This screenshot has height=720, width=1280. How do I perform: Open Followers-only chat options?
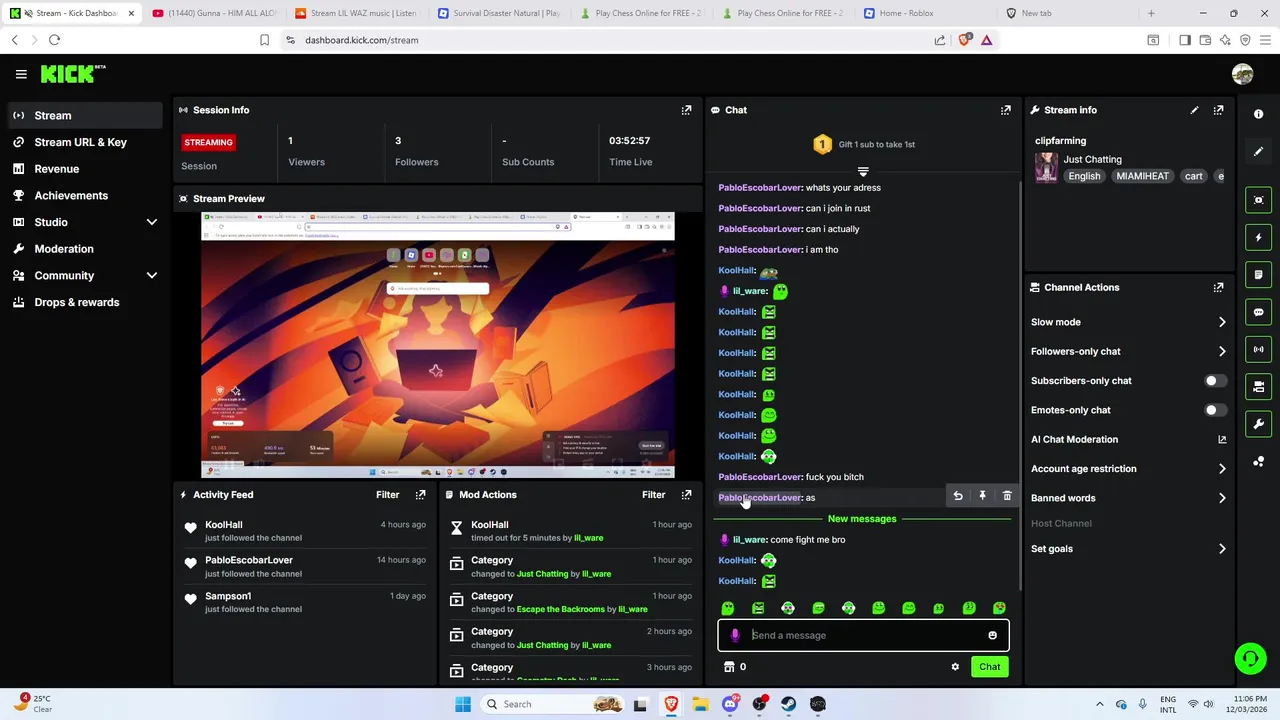(x=1129, y=351)
